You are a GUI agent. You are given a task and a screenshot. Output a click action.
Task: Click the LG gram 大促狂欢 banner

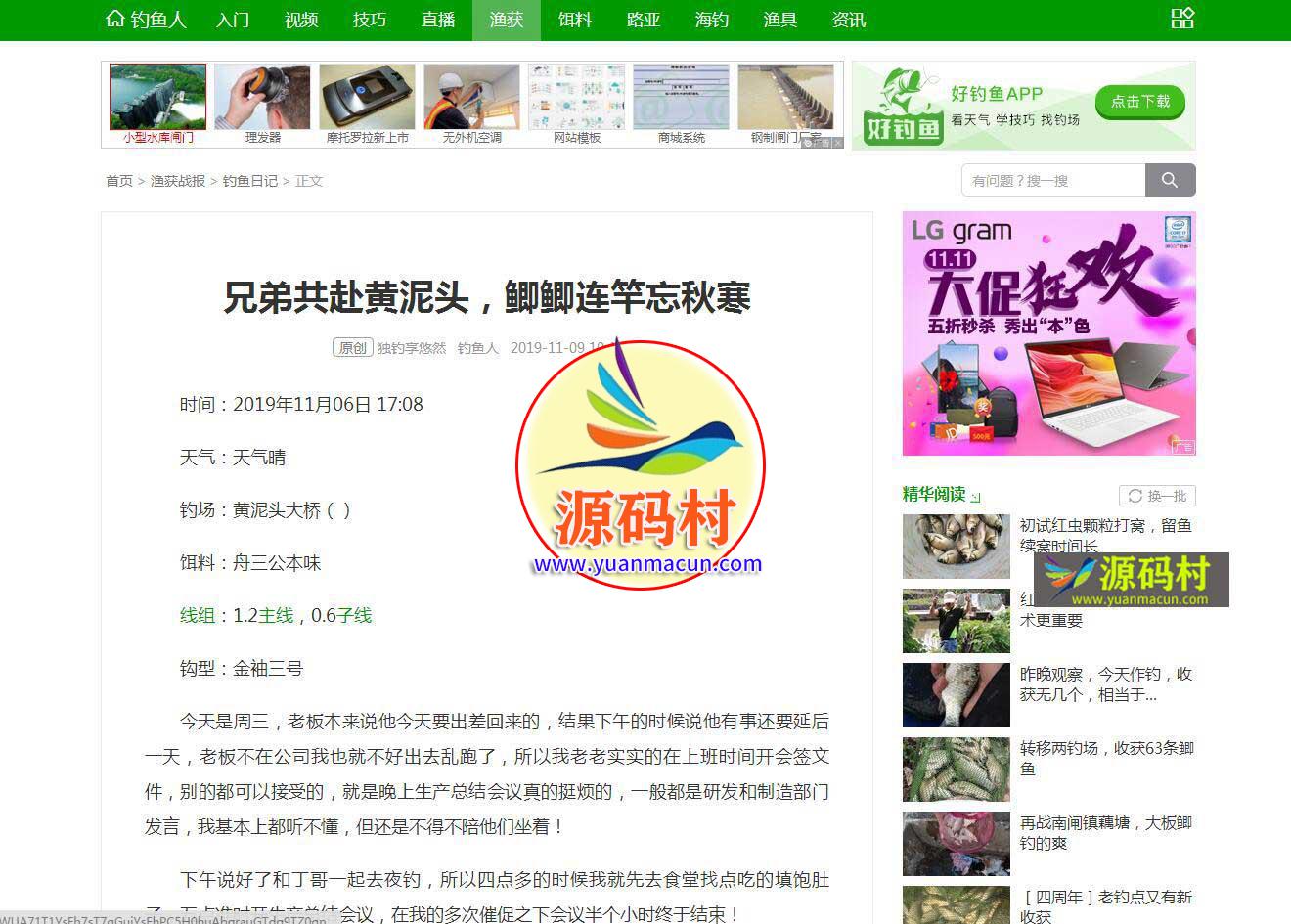point(1048,333)
